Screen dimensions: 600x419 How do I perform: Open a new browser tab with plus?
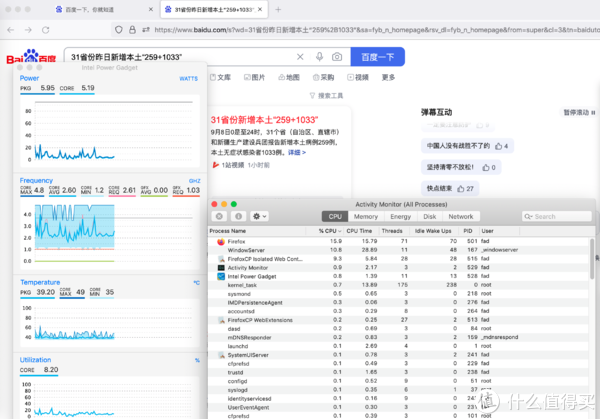(x=278, y=10)
